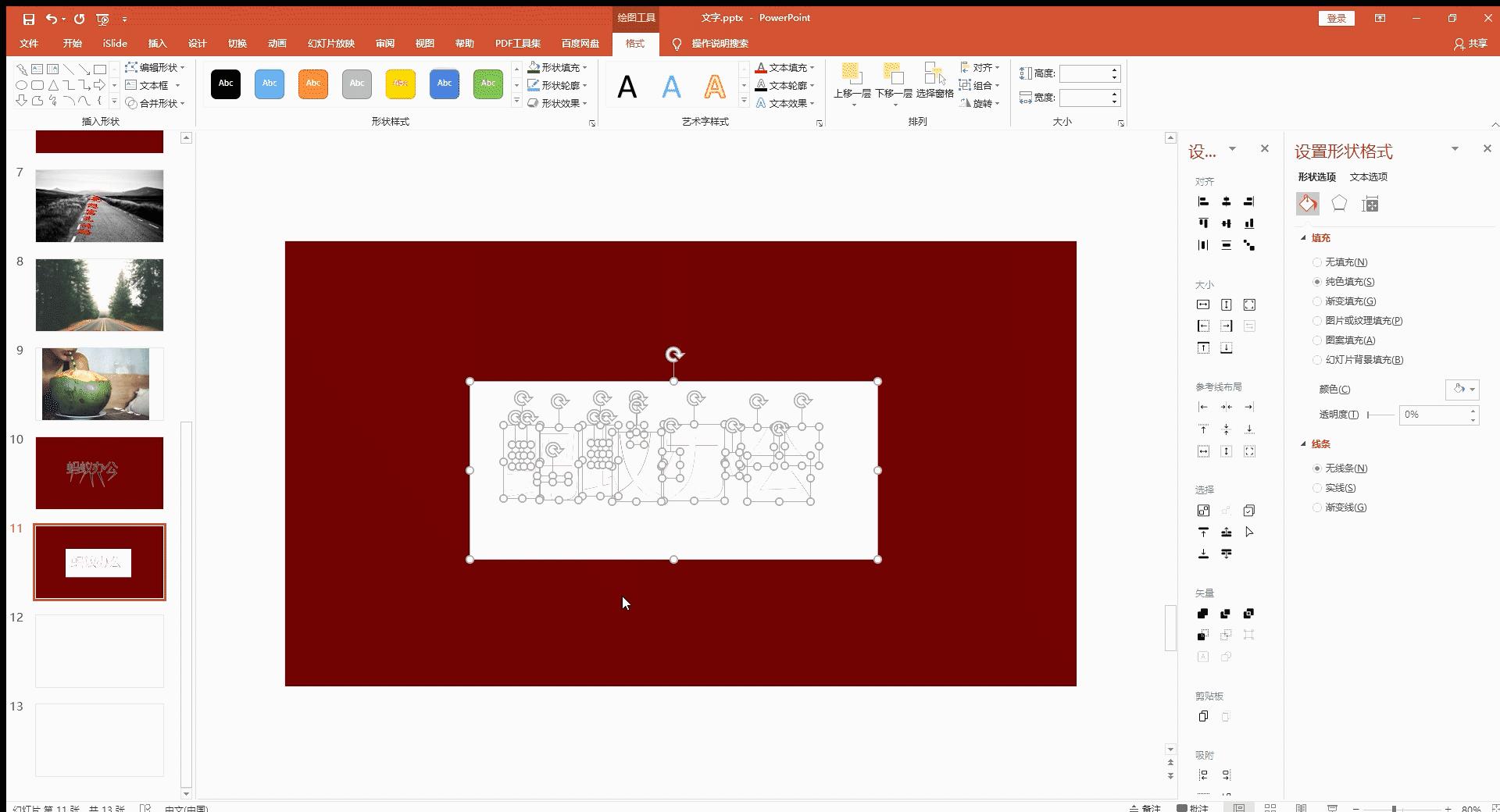The height and width of the screenshot is (812, 1500).
Task: Click the orange outlined WordArt style A
Action: [x=714, y=86]
